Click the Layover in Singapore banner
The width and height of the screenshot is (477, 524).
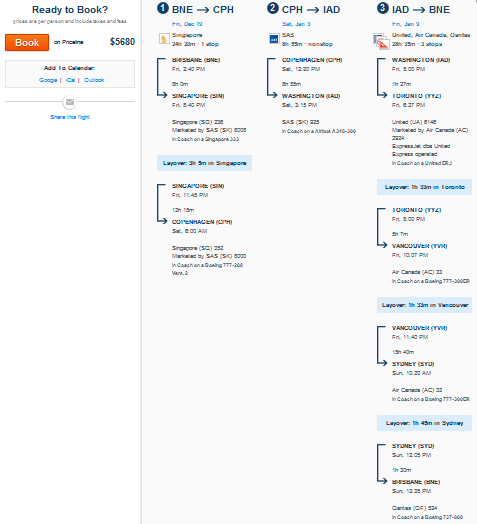click(204, 163)
